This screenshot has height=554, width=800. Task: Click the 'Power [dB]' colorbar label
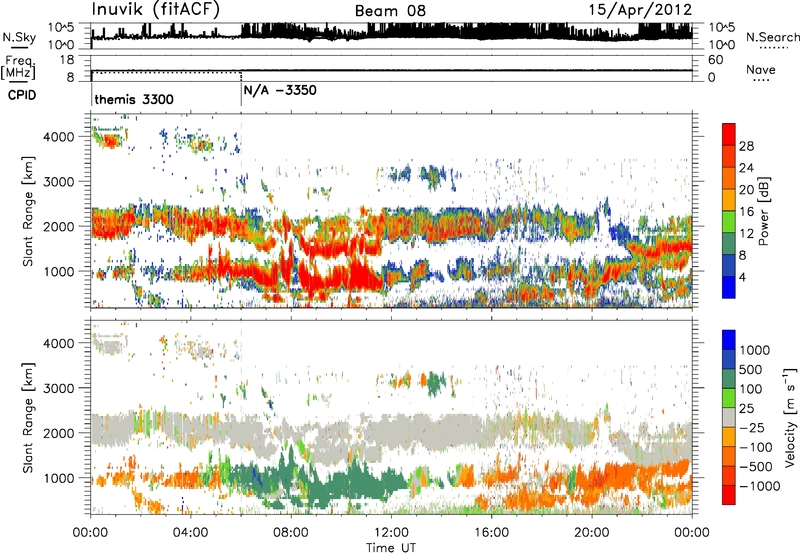point(763,211)
